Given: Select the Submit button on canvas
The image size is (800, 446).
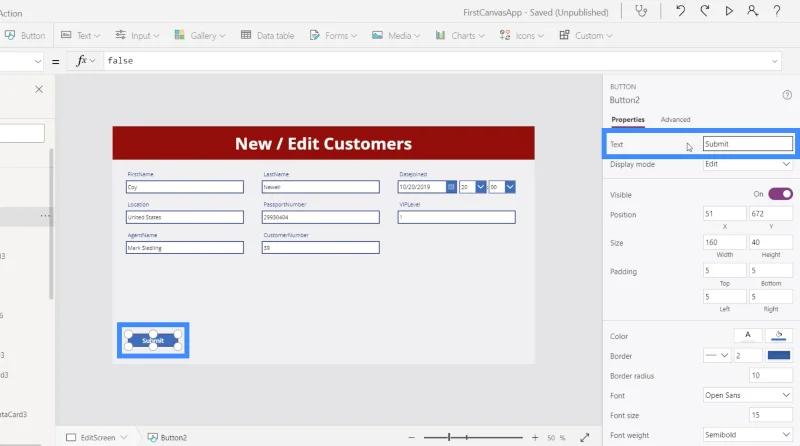Looking at the screenshot, I should coord(153,340).
